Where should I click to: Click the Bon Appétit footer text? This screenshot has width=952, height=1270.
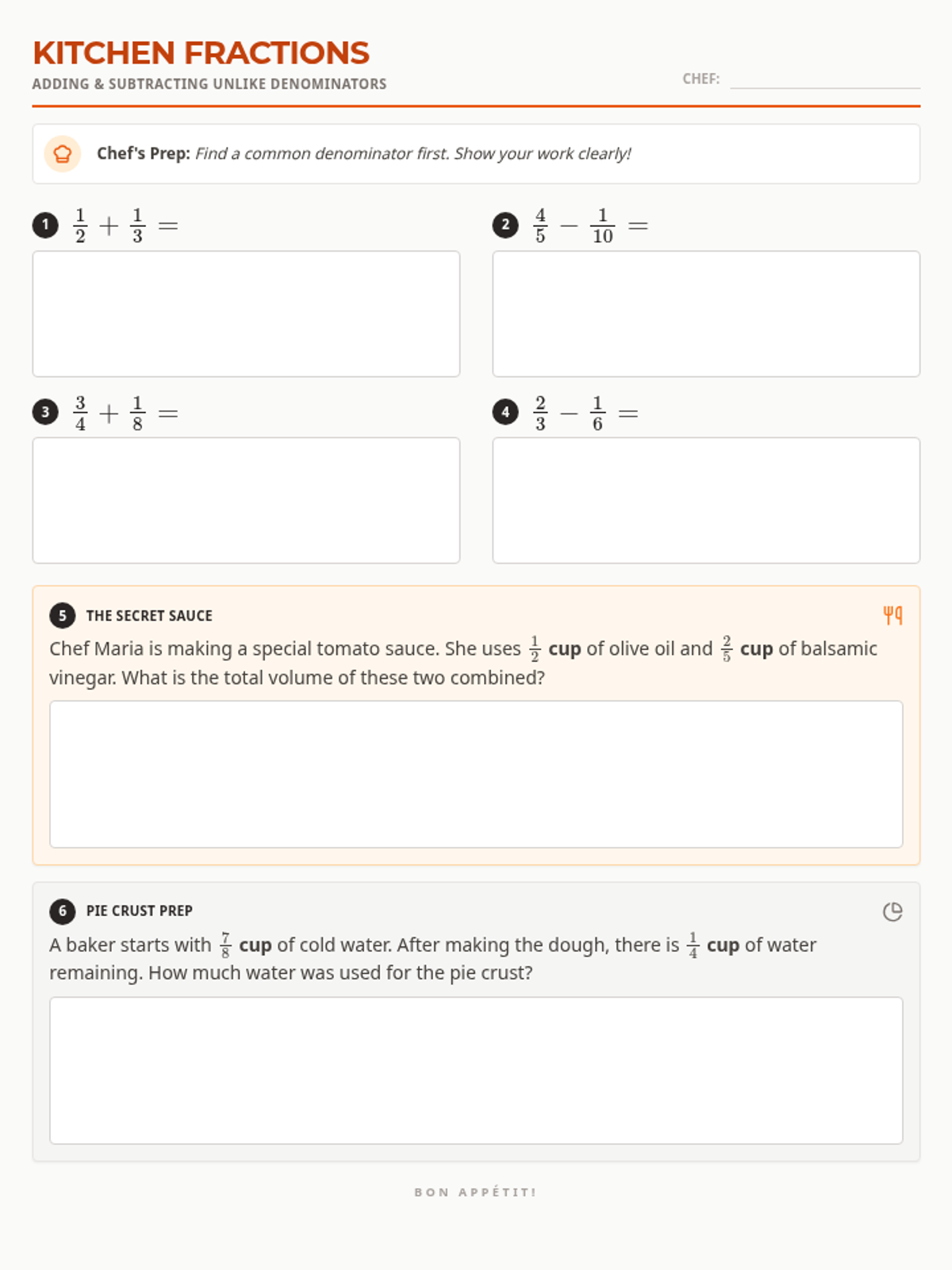click(x=475, y=1192)
